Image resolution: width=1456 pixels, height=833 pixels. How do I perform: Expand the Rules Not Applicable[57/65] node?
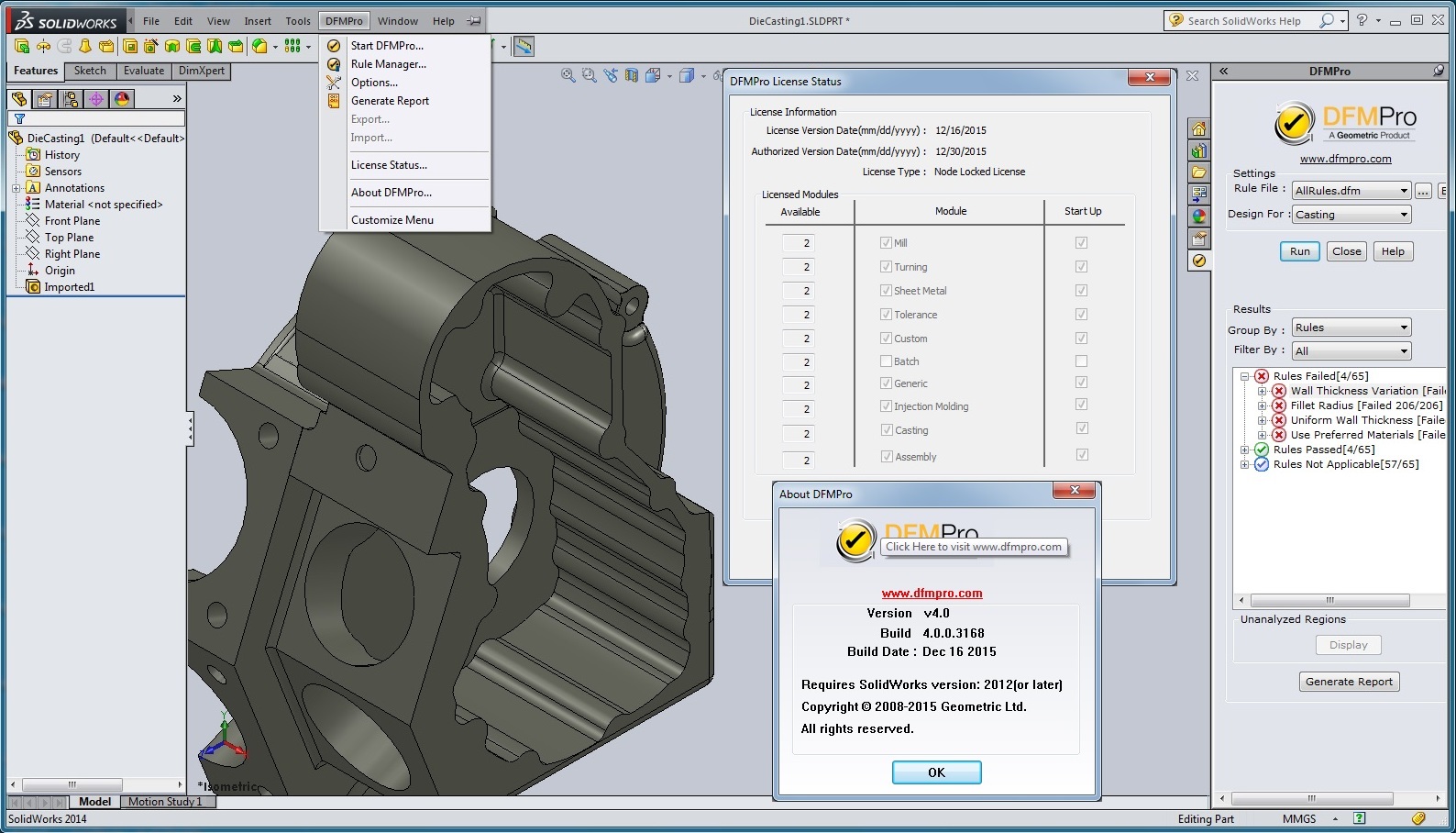tap(1244, 464)
